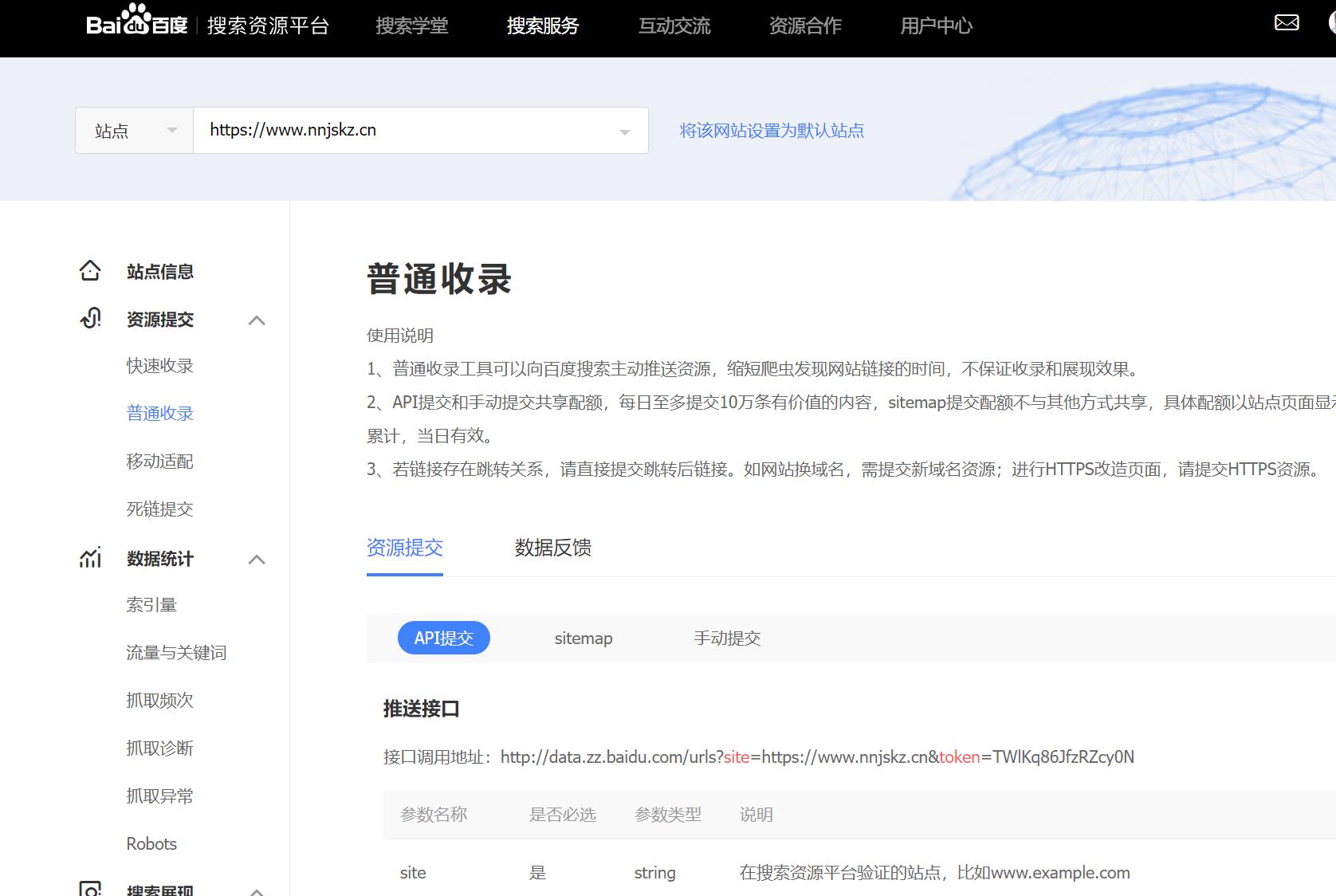Click the 普通收录 page heading
Screen dimensions: 1336x896
pos(439,280)
